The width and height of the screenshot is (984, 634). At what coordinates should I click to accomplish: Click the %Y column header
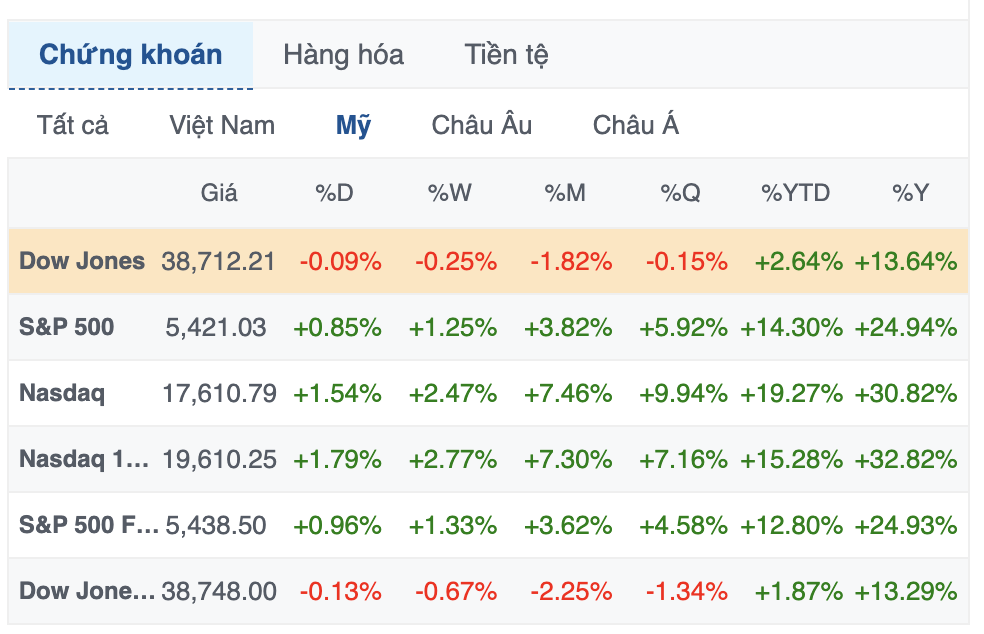pos(911,193)
